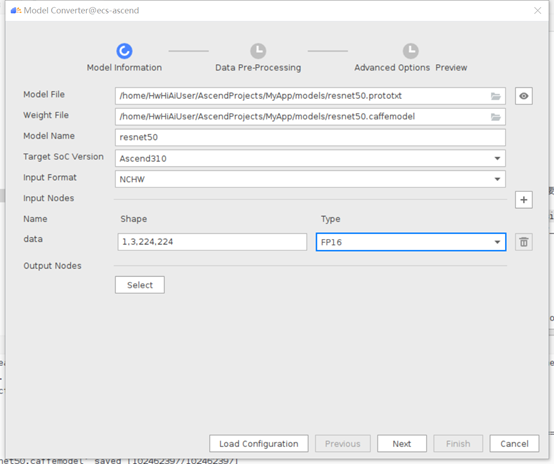Click the Data Pre-Processing step icon
Viewport: 554px width, 464px height.
[258, 51]
